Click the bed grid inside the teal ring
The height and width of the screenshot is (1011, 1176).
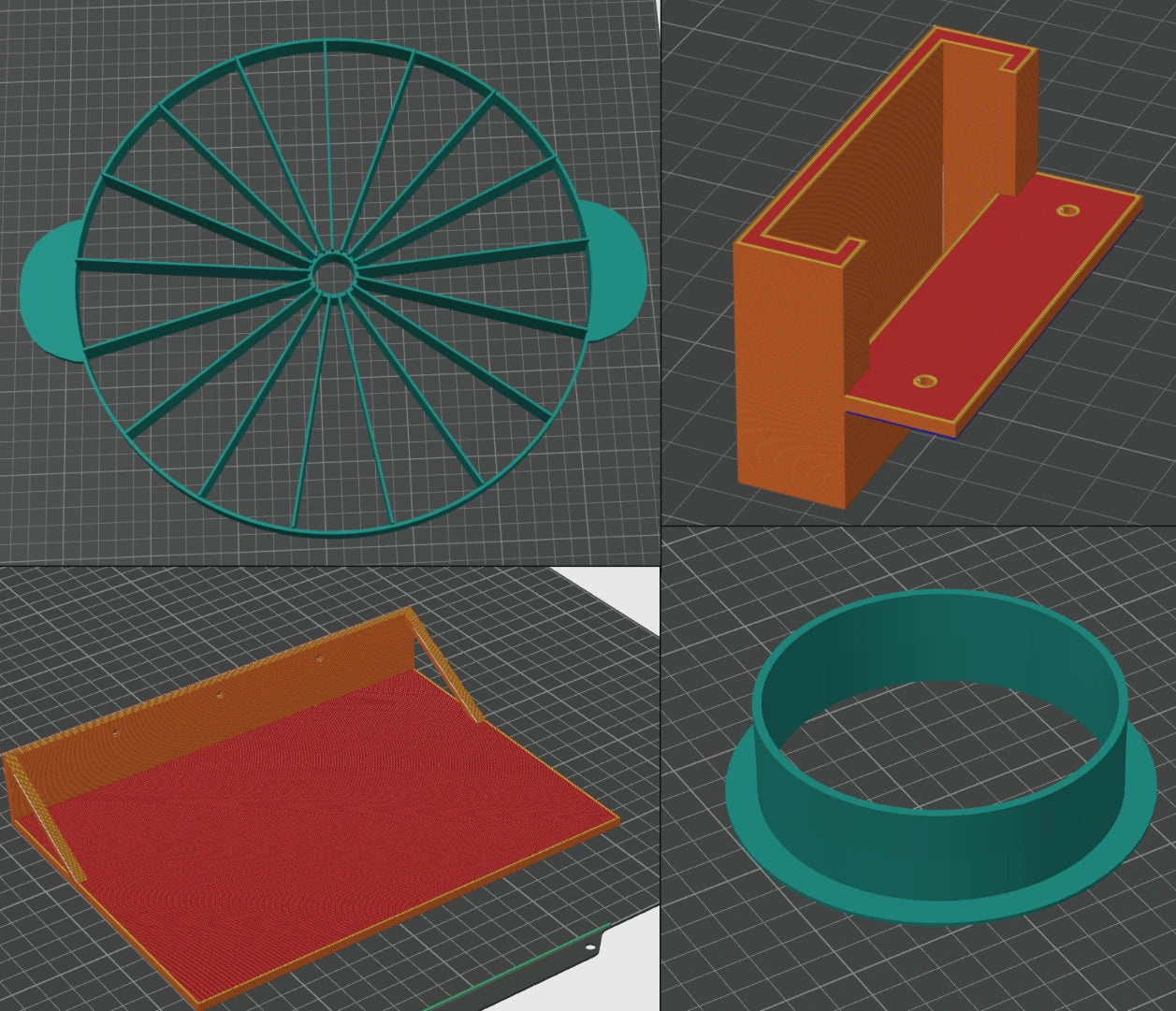(936, 748)
